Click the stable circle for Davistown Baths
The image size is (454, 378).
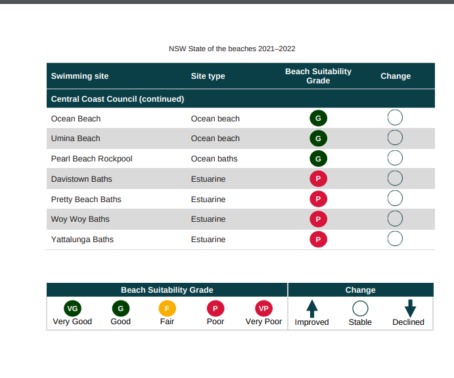tap(395, 178)
